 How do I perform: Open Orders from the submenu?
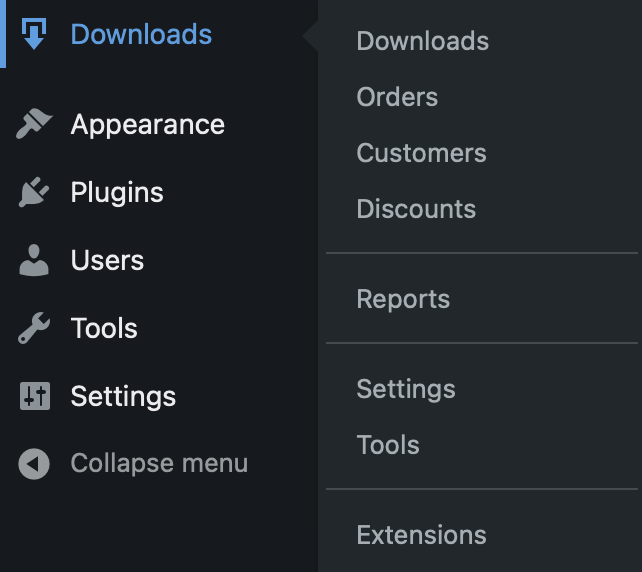[x=397, y=97]
